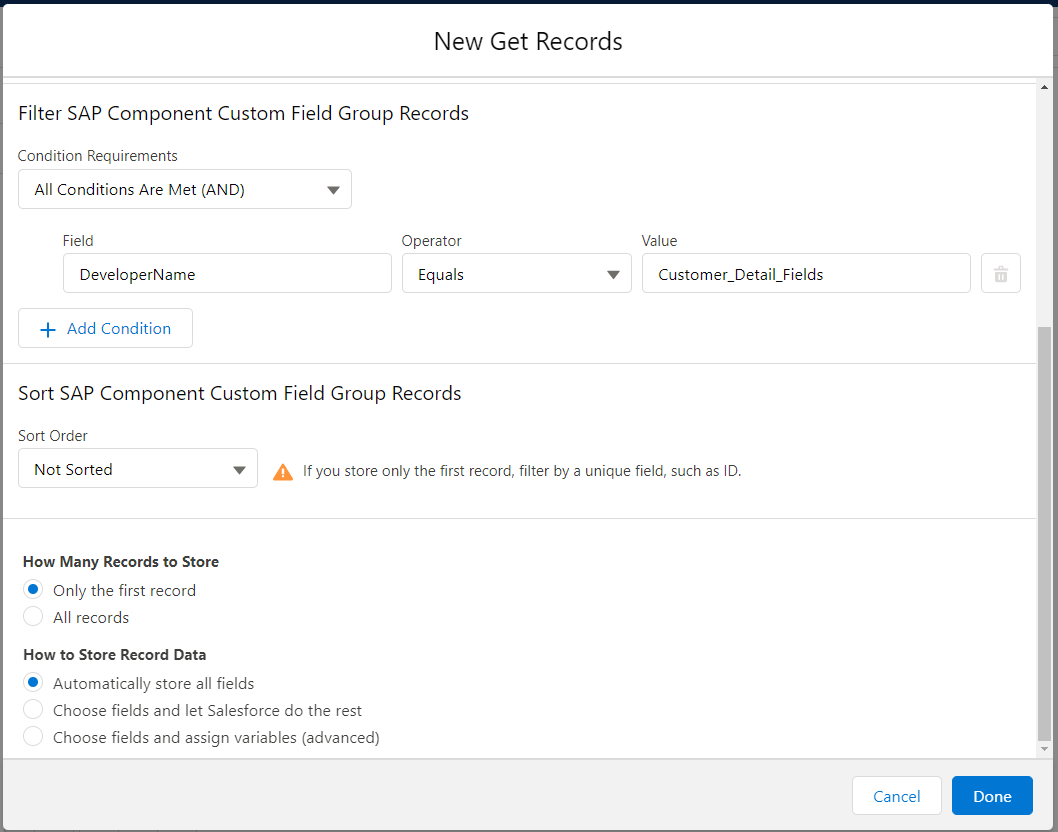1058x832 pixels.
Task: Choose Automatically store all fields
Action: [x=33, y=683]
